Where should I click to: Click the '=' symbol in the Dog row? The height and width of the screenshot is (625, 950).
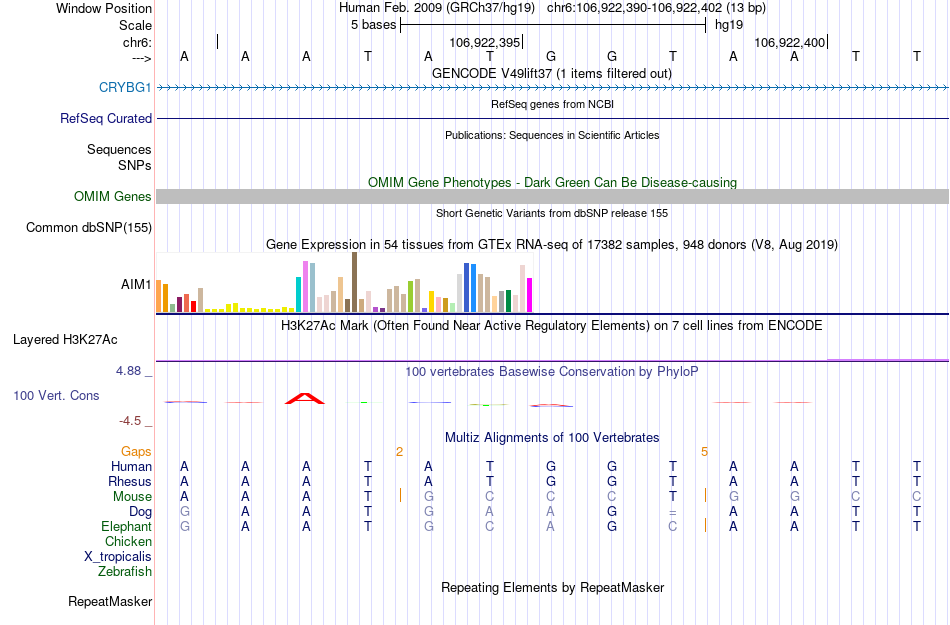673,512
